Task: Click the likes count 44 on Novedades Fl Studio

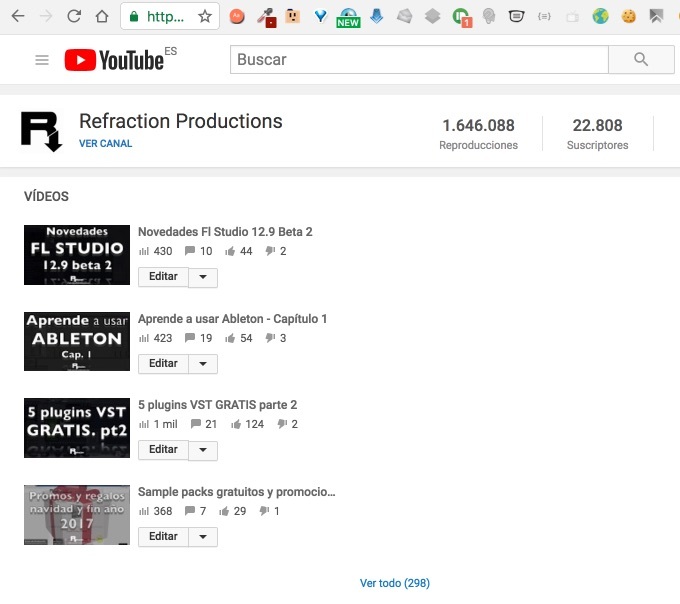Action: (239, 251)
